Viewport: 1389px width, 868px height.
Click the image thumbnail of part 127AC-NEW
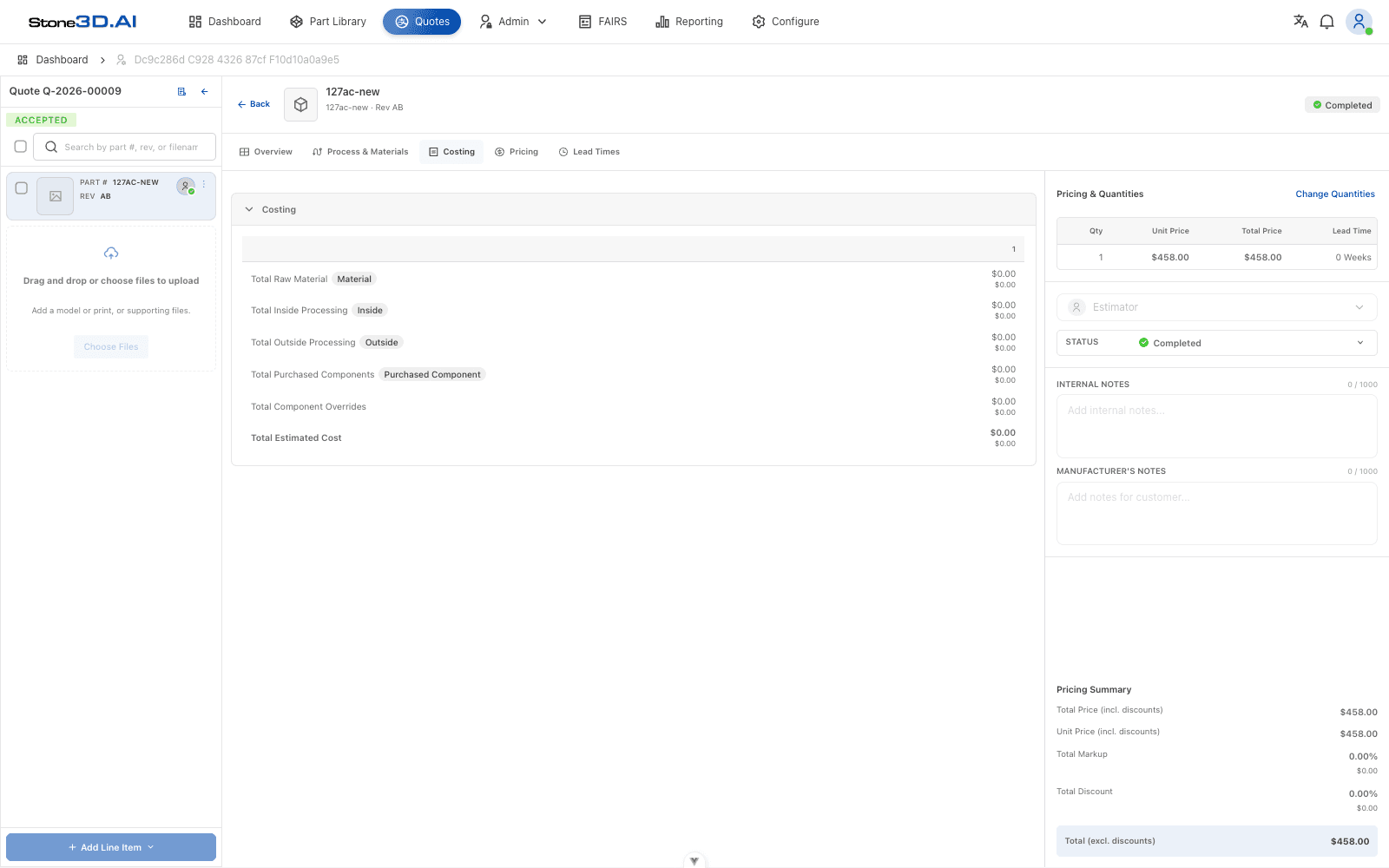click(x=56, y=196)
